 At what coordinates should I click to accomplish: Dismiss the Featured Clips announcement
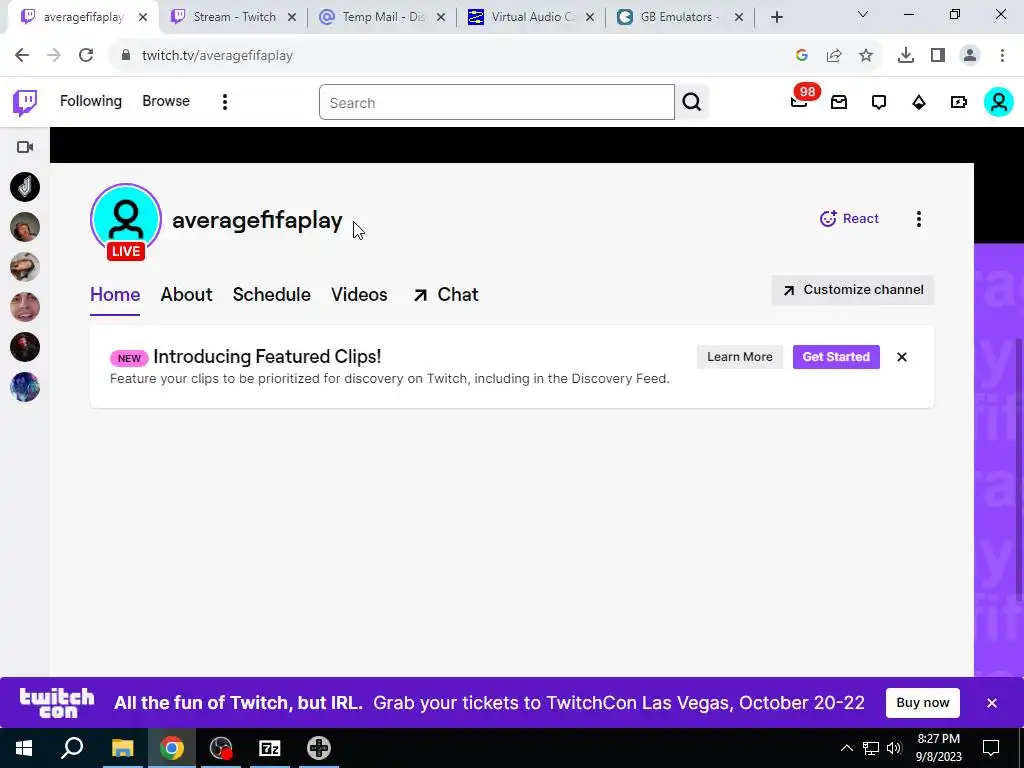coord(902,357)
